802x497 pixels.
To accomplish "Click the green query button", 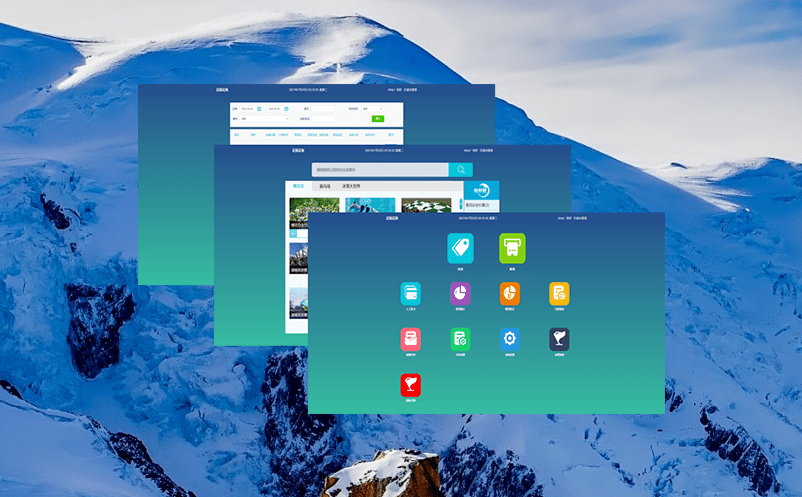I will pos(377,118).
